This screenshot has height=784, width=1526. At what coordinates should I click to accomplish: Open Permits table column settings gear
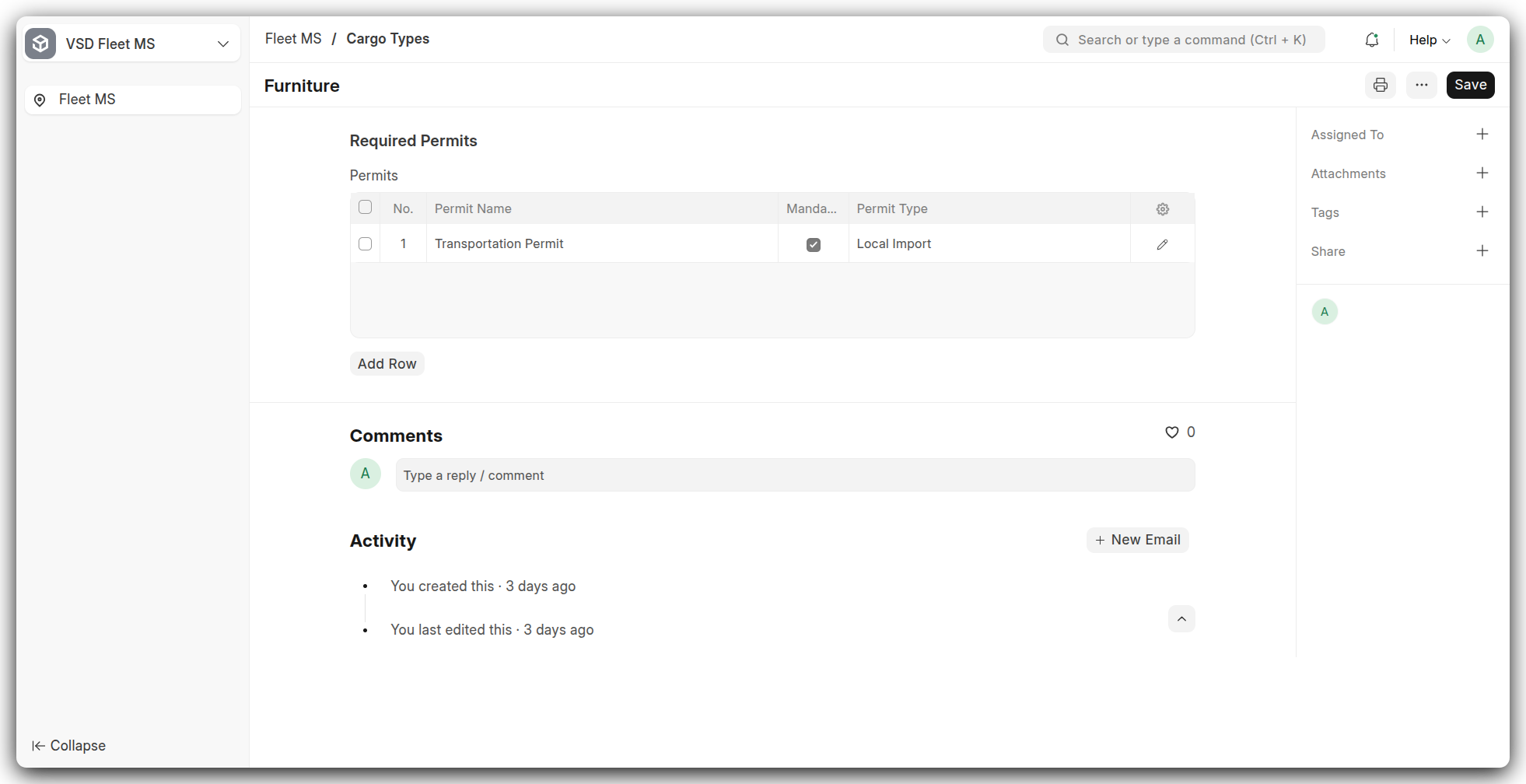pos(1163,209)
